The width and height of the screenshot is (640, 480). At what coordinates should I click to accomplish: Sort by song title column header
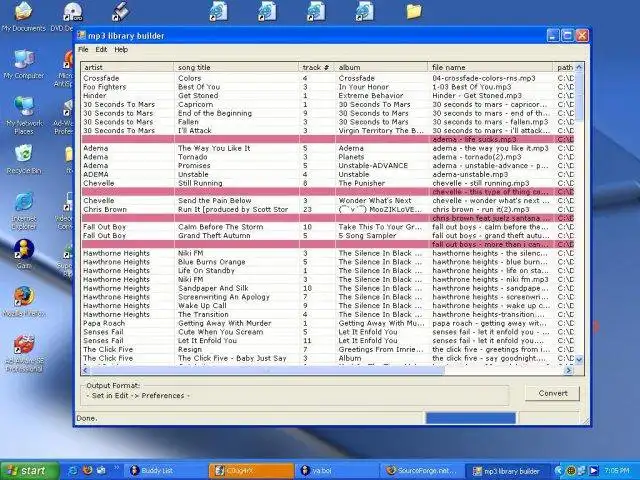point(237,67)
